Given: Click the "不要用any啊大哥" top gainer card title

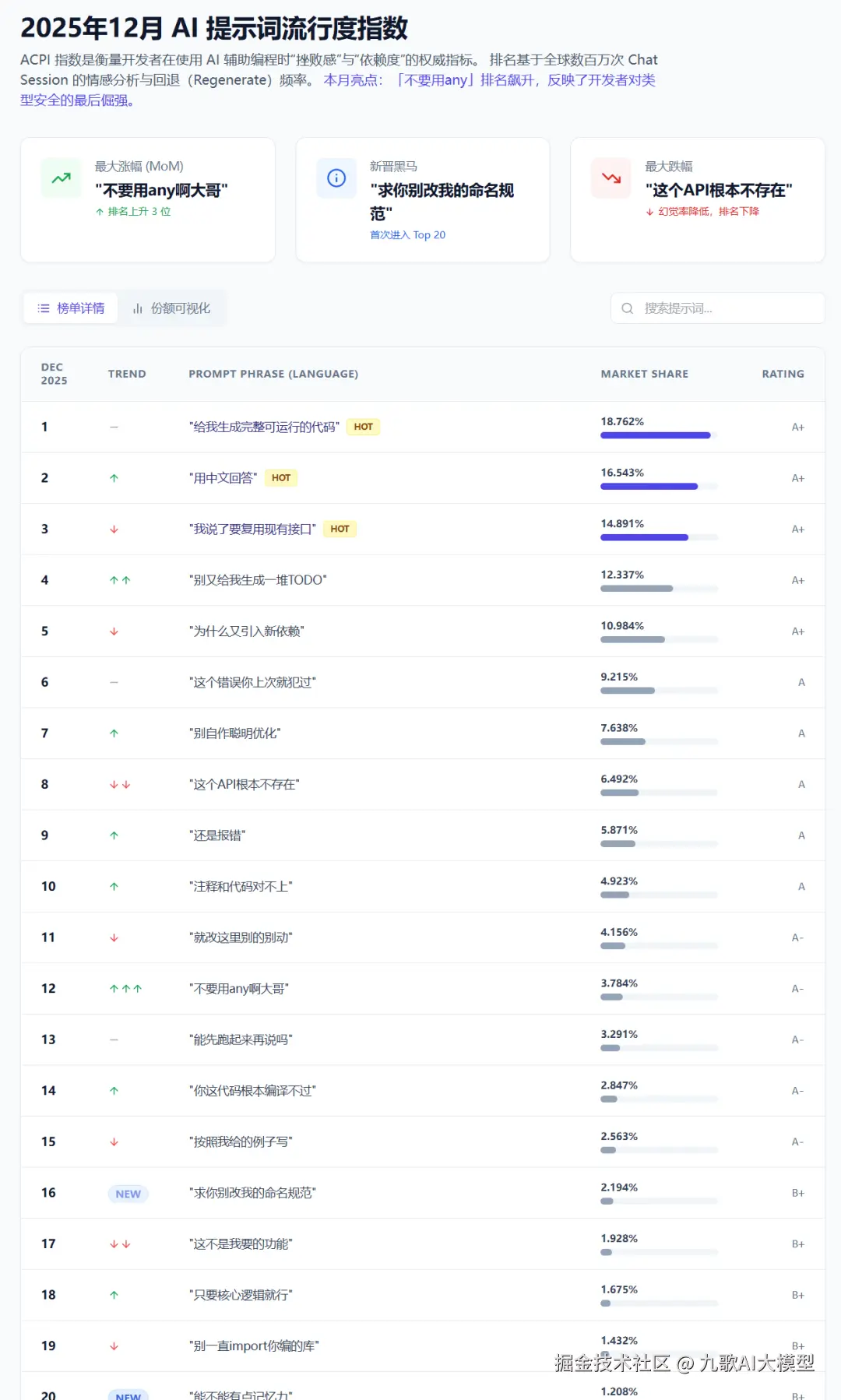Looking at the screenshot, I should [x=162, y=191].
